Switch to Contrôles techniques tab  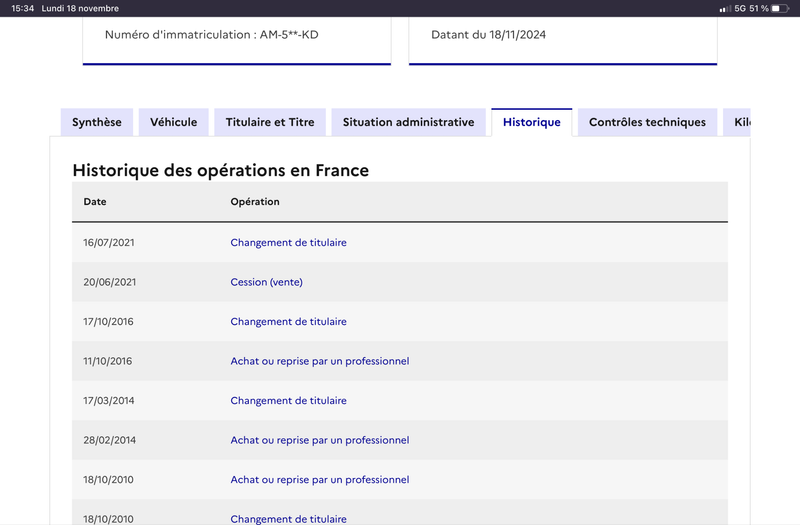[x=647, y=122]
